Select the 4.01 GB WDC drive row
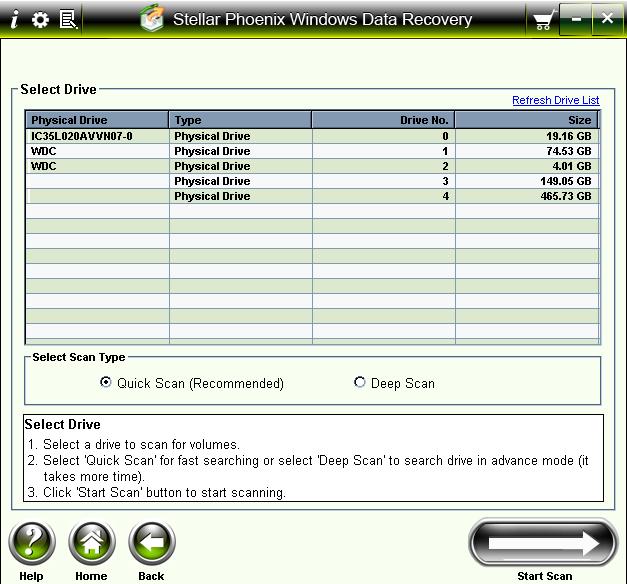Viewport: 627px width, 584px height. point(98,166)
